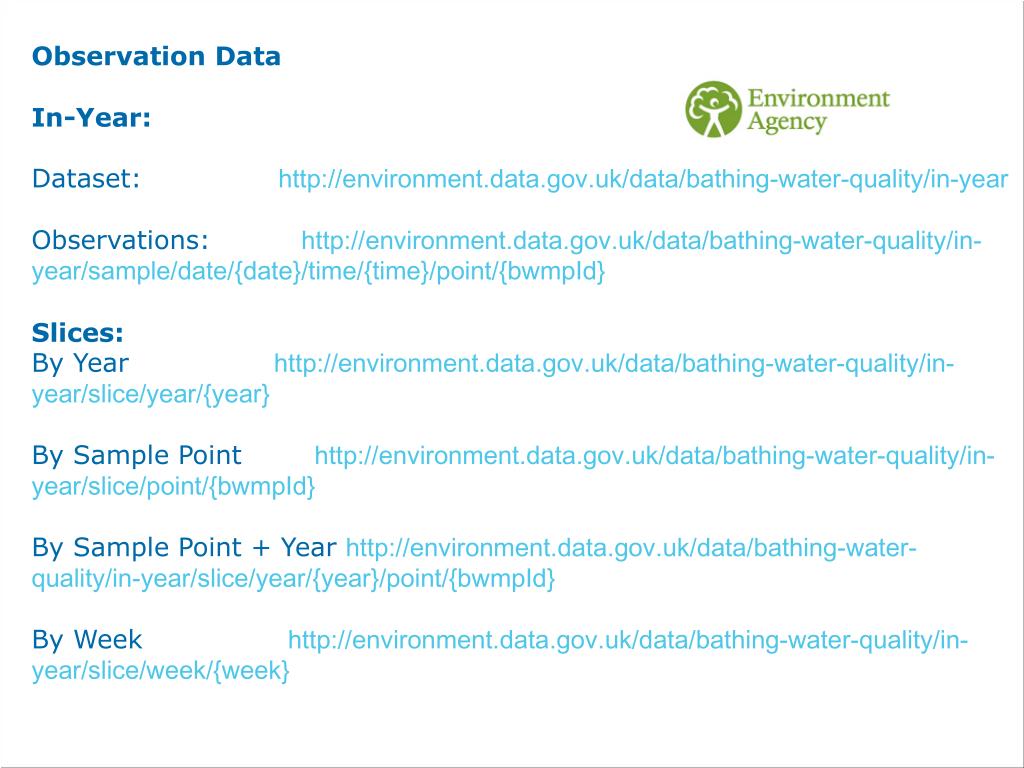This screenshot has height=768, width=1024.
Task: Open the Observations sample date URL link
Action: click(507, 255)
